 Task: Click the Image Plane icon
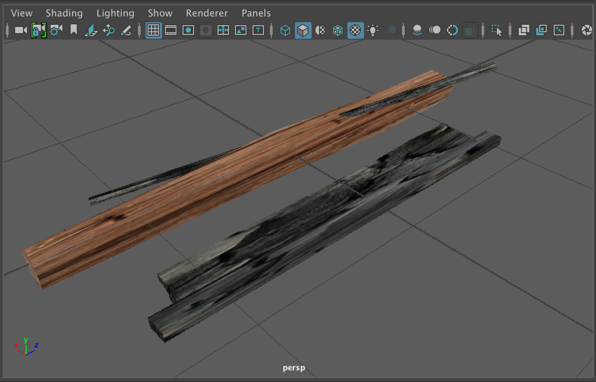point(91,30)
